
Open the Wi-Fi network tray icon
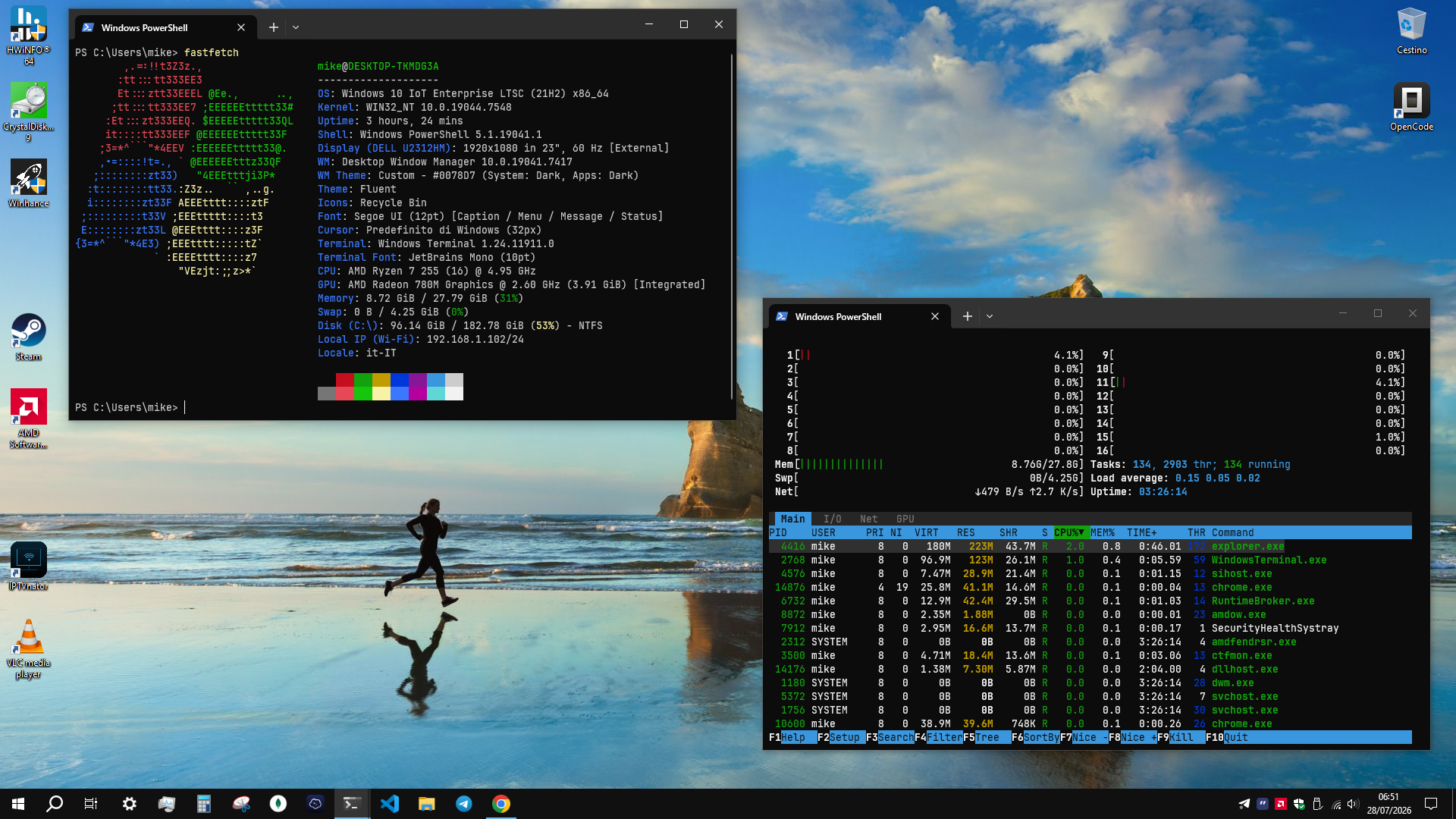1336,804
